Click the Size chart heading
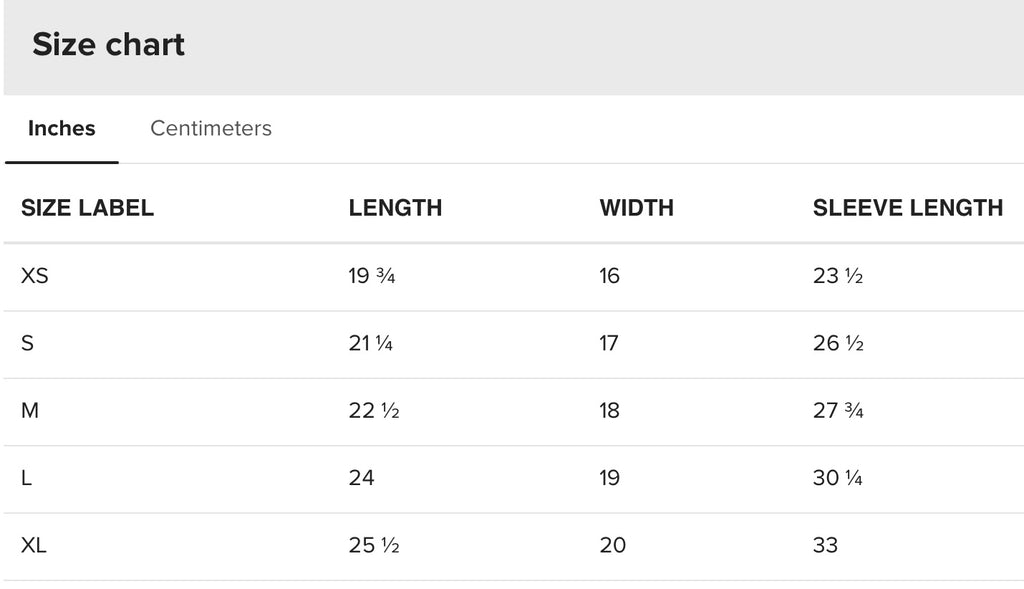This screenshot has width=1024, height=589. click(x=108, y=45)
